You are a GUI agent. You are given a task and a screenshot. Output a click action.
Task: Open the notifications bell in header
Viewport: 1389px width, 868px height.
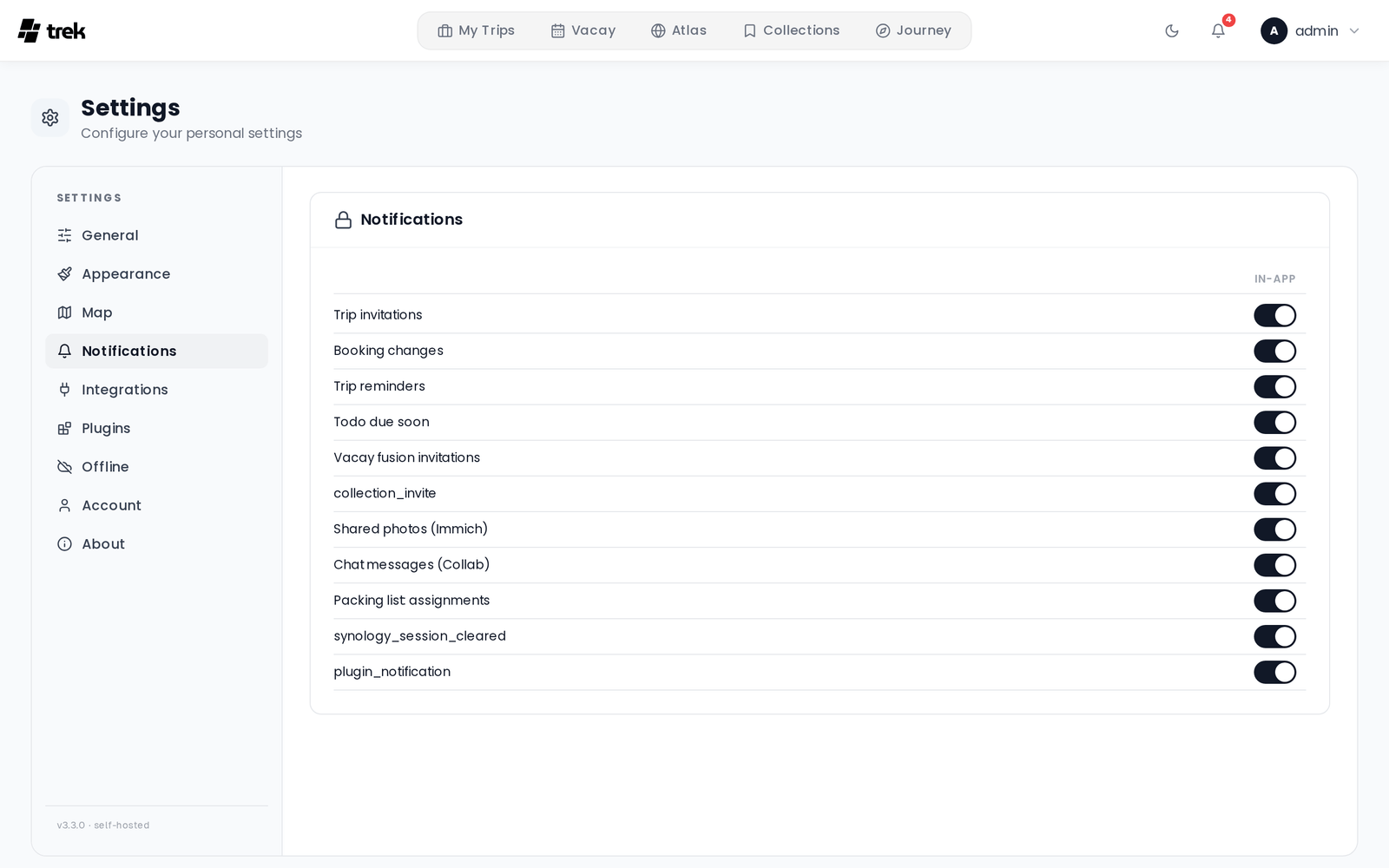1218,31
